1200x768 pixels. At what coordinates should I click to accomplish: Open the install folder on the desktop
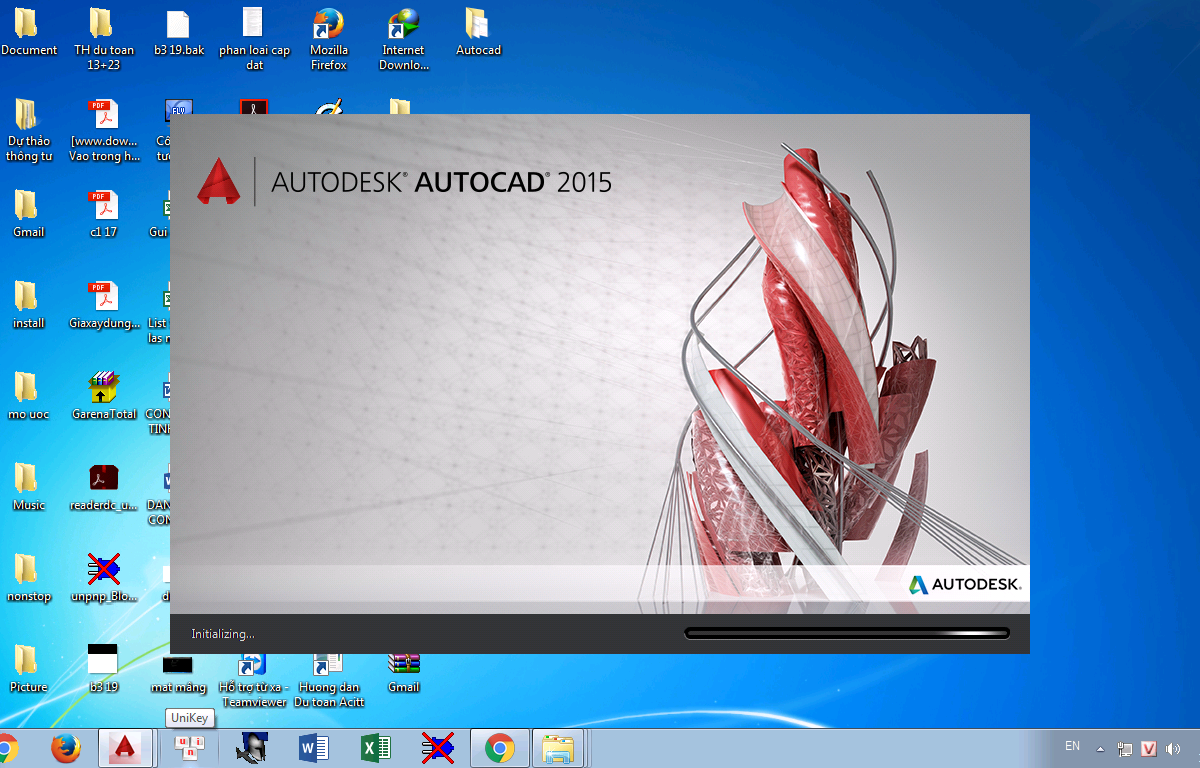(x=29, y=300)
